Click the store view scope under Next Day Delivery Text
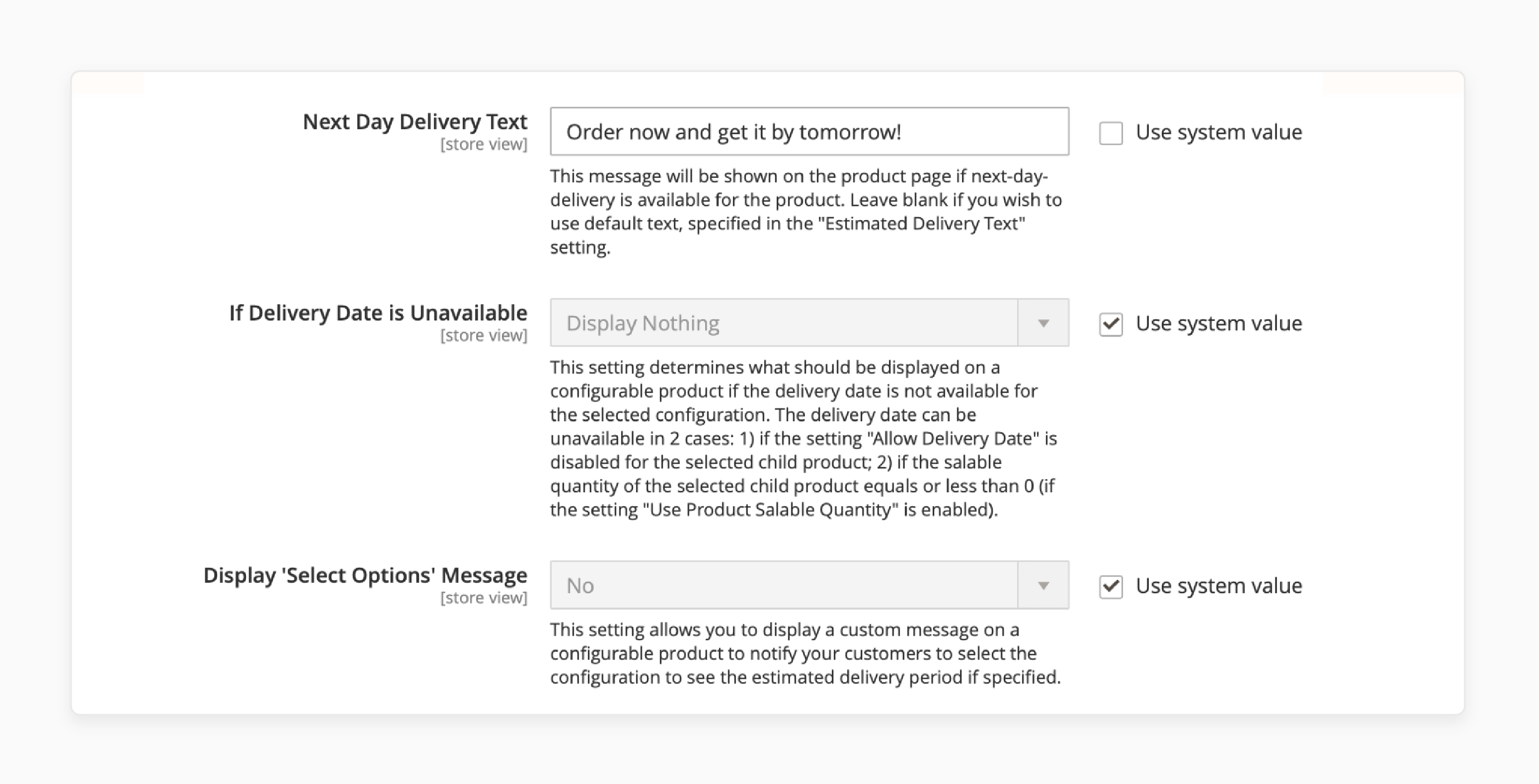This screenshot has height=784, width=1539. (484, 145)
